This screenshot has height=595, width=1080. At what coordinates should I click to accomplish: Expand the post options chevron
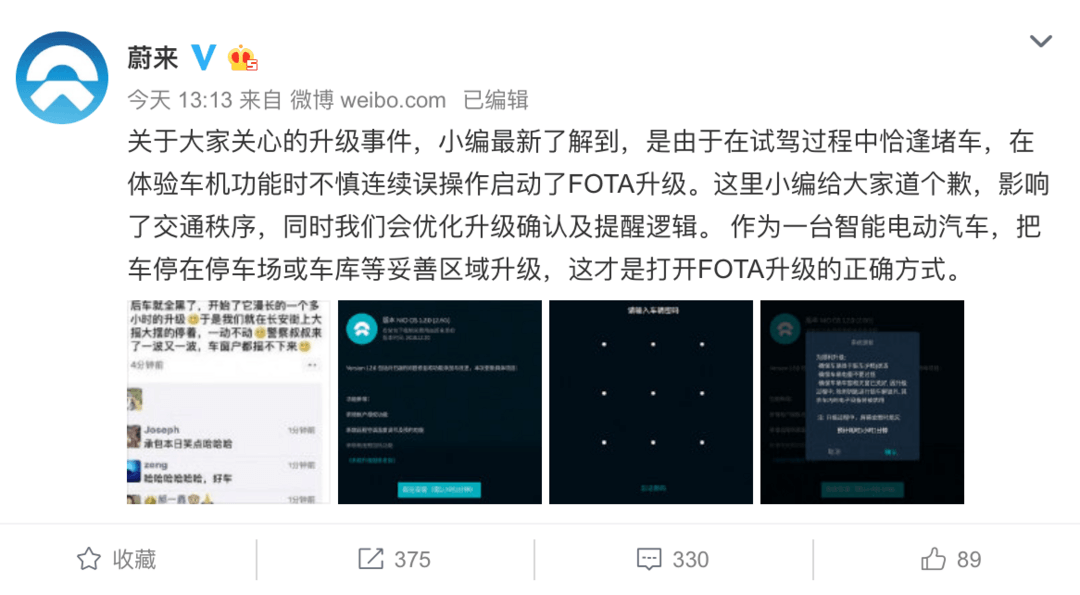[x=1040, y=41]
